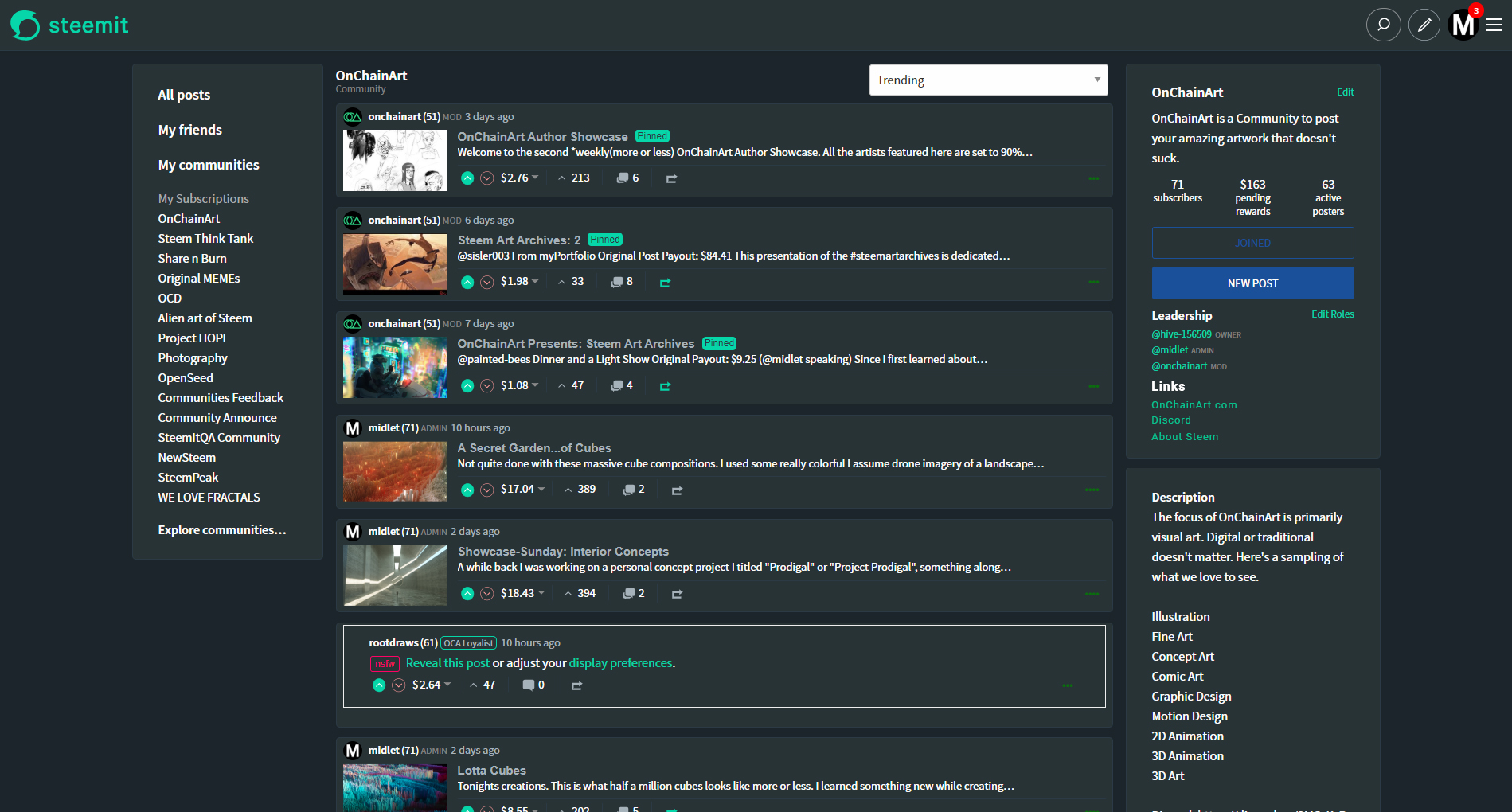Open the M user avatar with notifications
1512x812 pixels.
coord(1464,25)
